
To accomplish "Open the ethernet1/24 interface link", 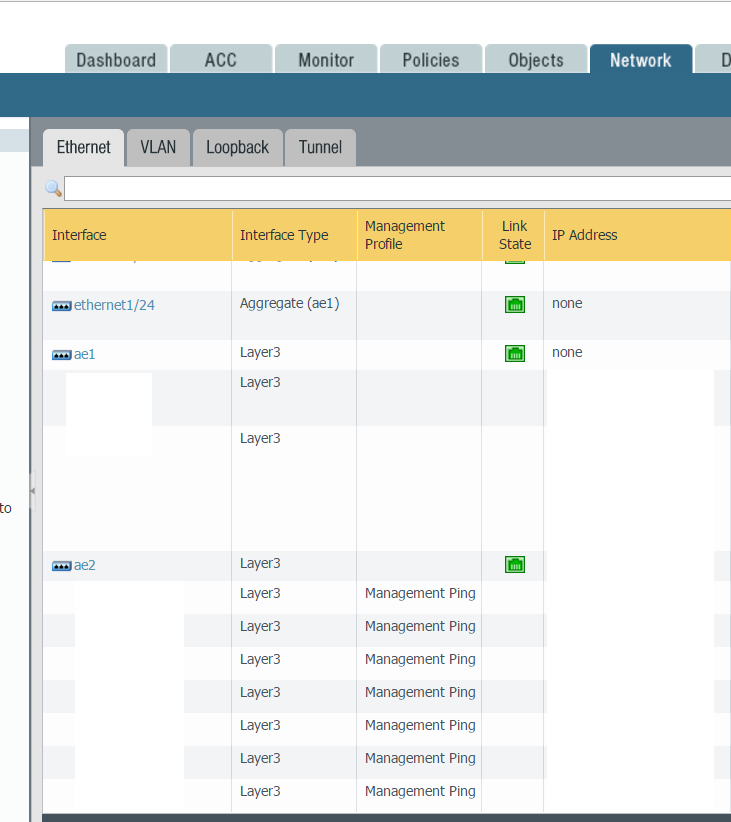I will tap(114, 305).
